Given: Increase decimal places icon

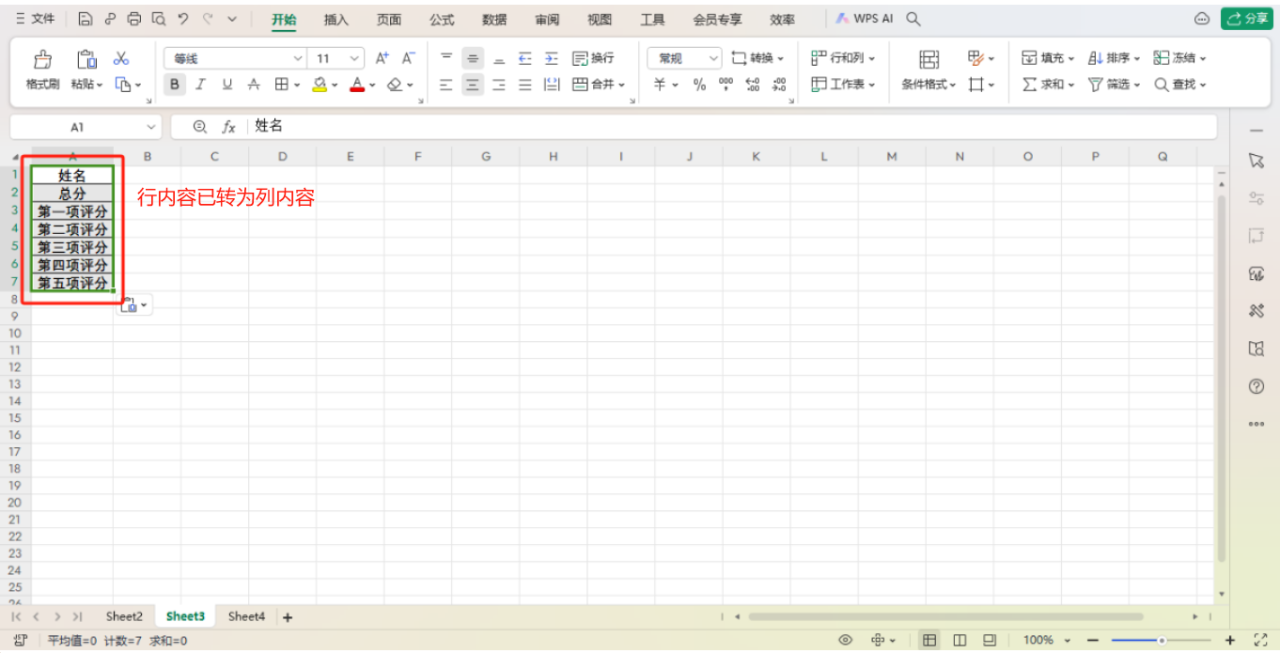Looking at the screenshot, I should pos(753,85).
